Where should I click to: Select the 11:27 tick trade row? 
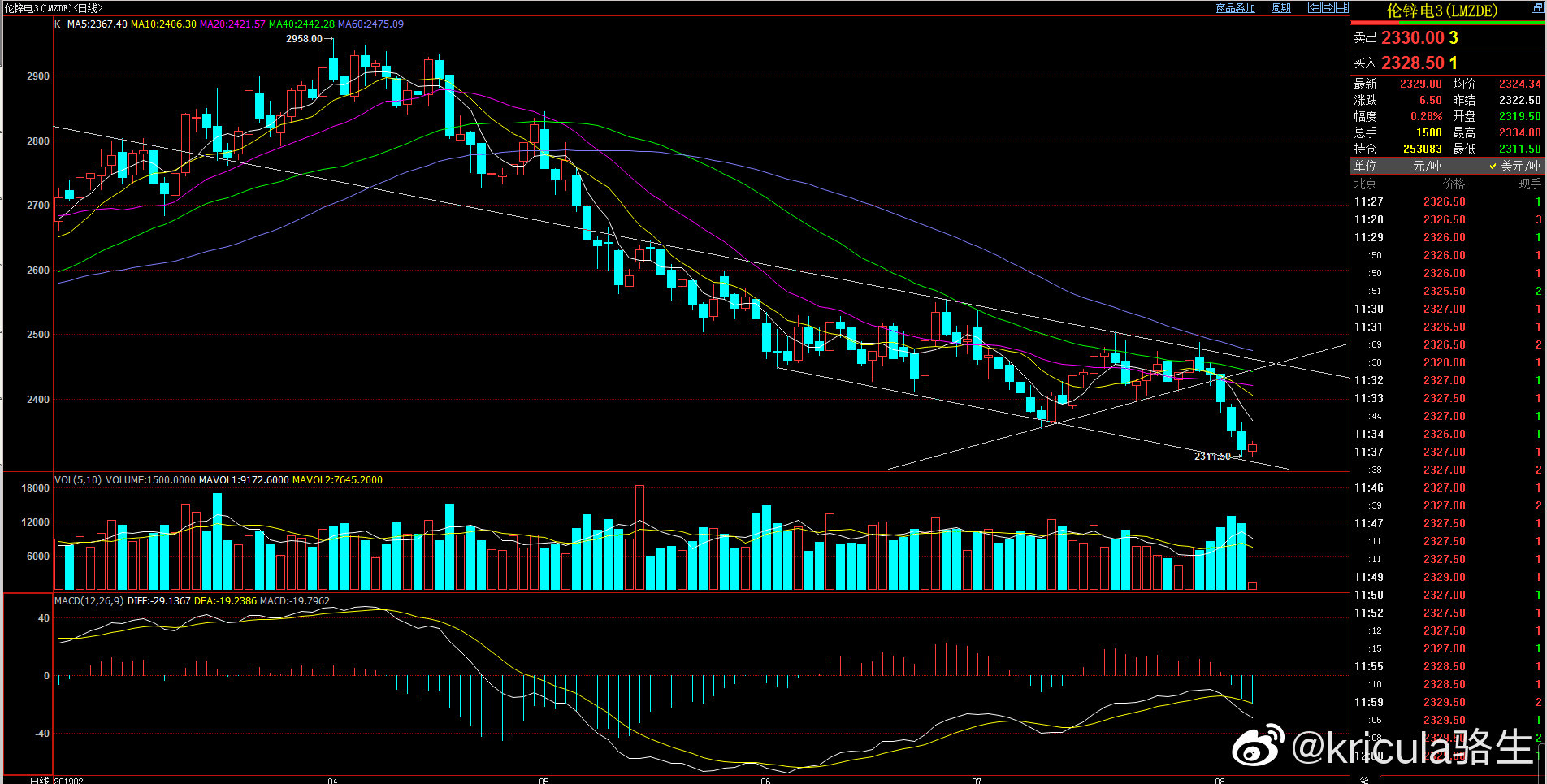click(x=1447, y=201)
